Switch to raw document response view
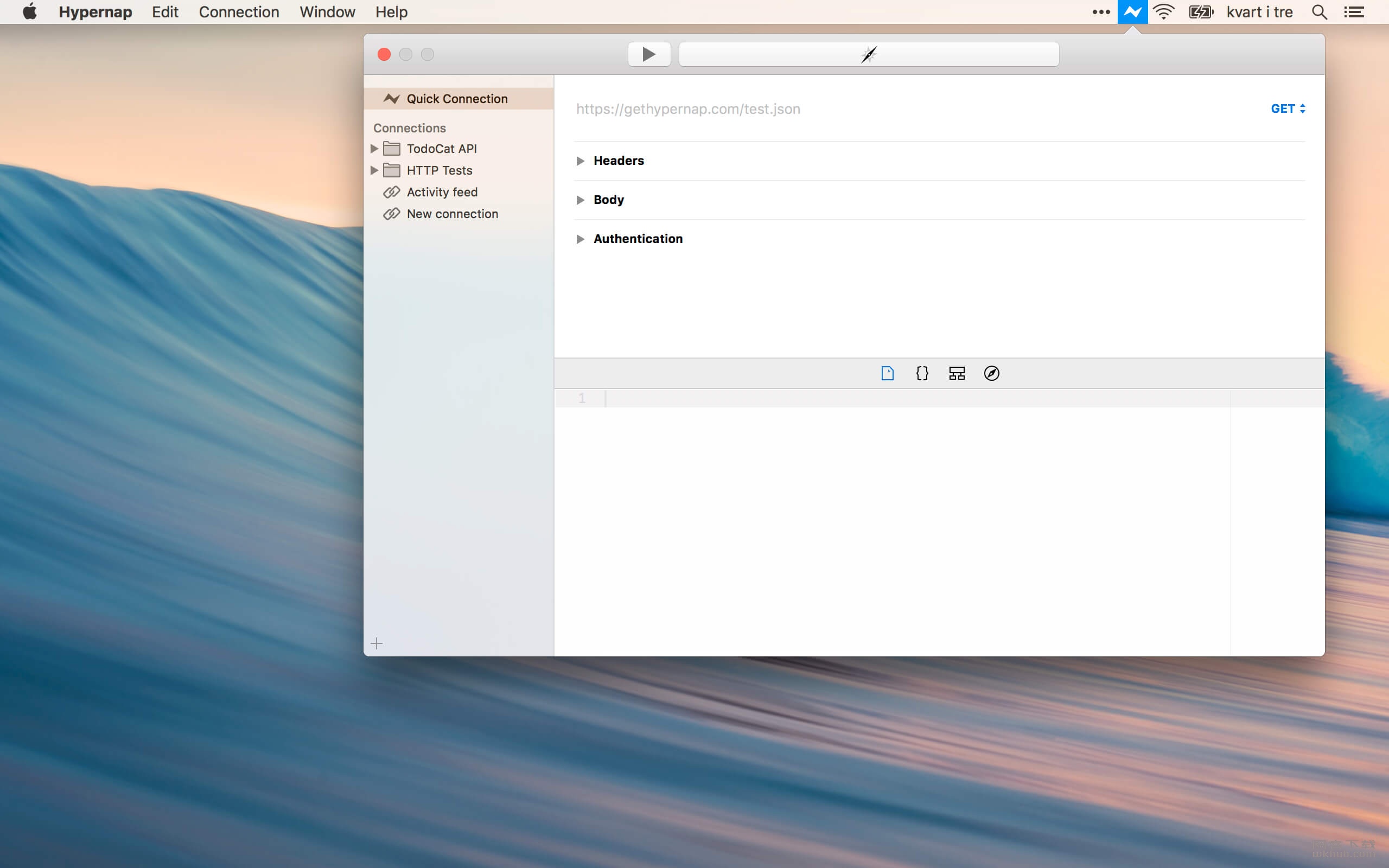Viewport: 1389px width, 868px height. (x=887, y=373)
